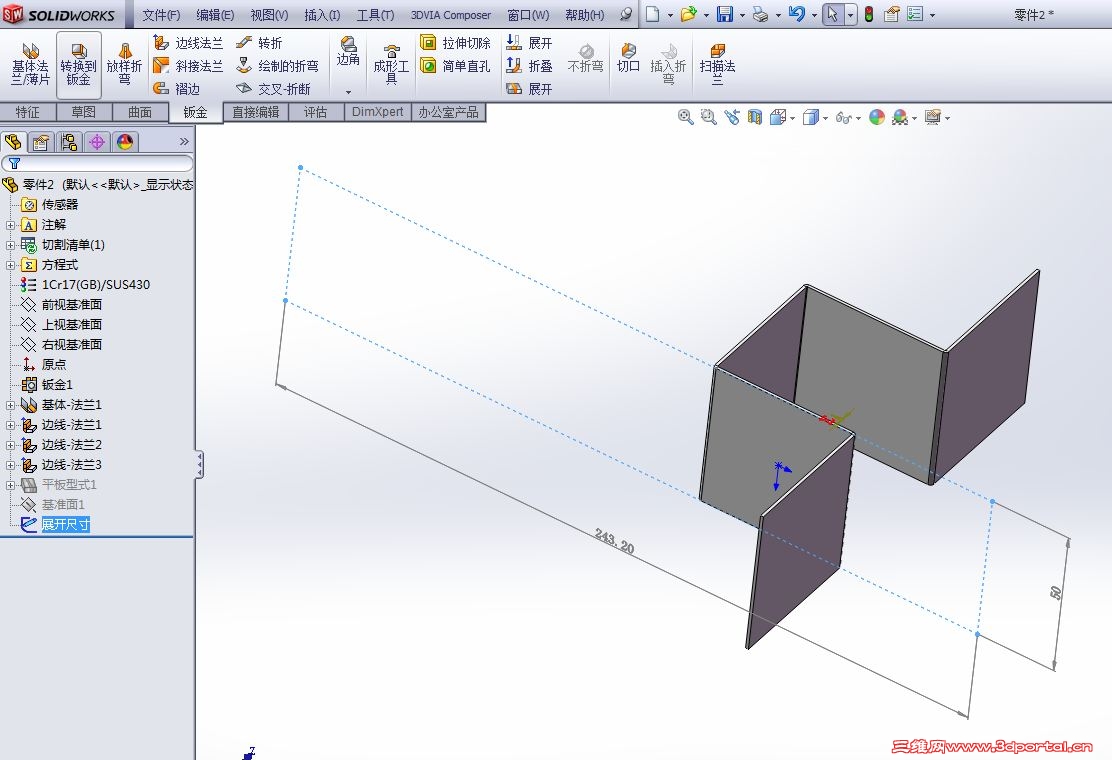Viewport: 1112px width, 760px height.
Task: Click the Sketched Bend tool (绘制的折弯)
Action: [278, 66]
